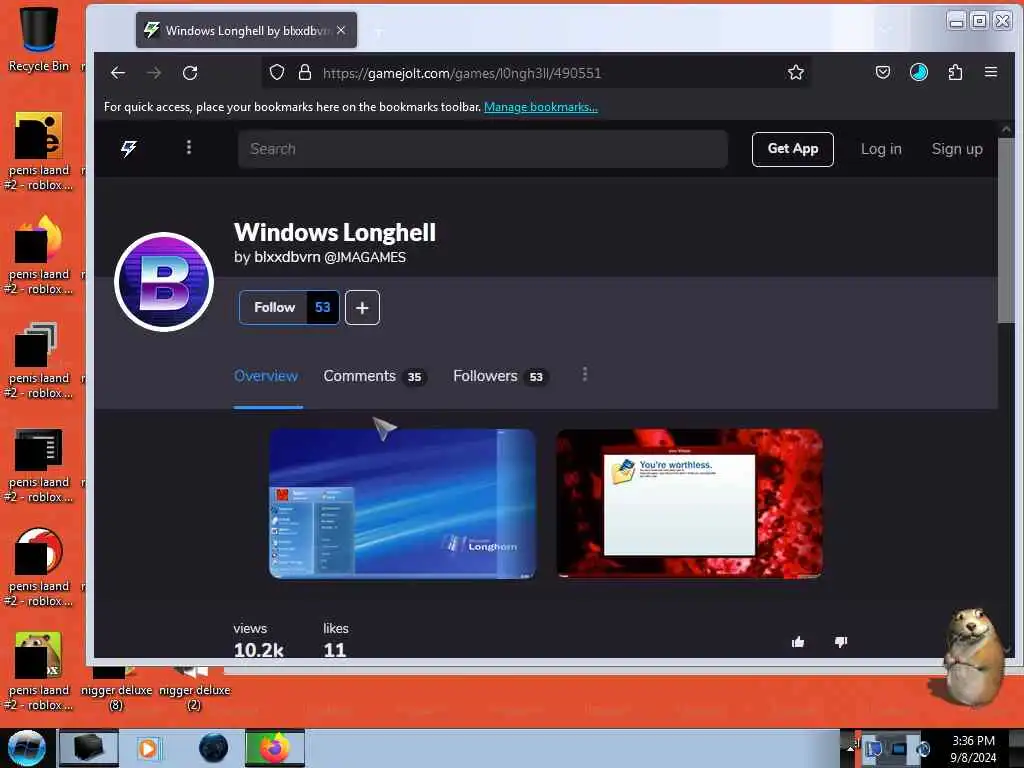
Task: Open the Pocket save icon
Action: point(882,72)
